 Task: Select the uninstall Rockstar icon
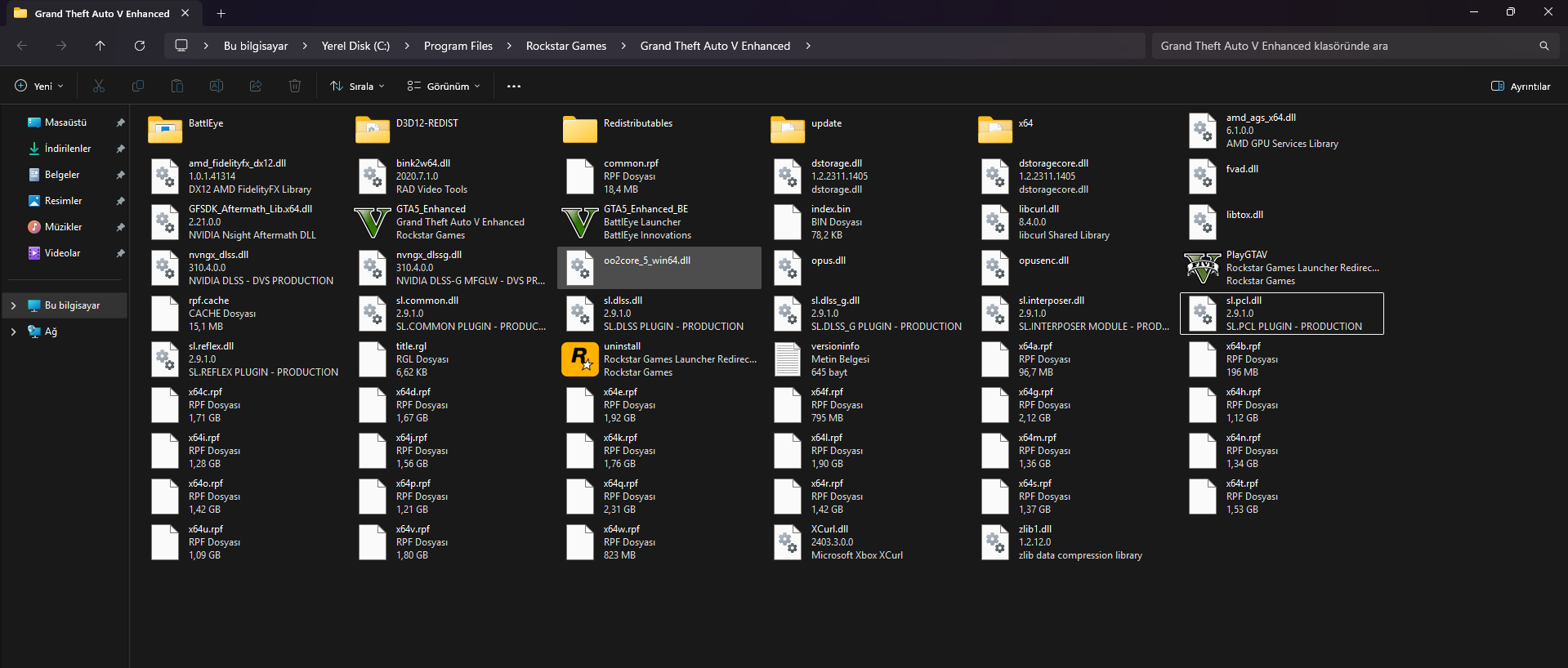coord(580,359)
